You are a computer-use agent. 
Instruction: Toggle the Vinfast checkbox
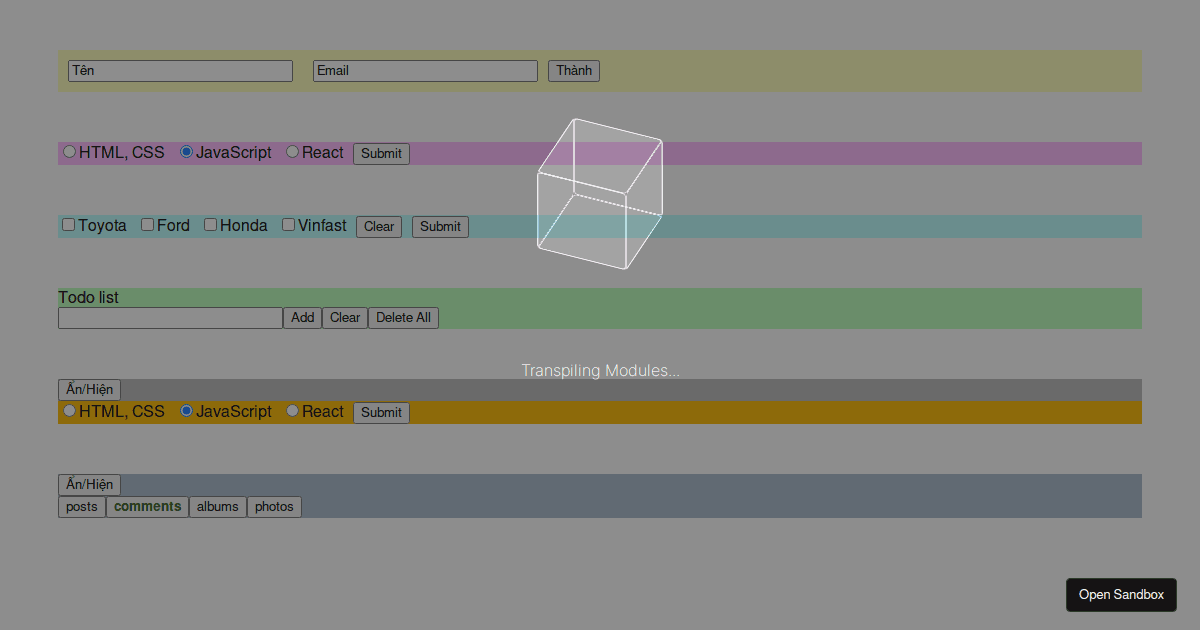289,225
